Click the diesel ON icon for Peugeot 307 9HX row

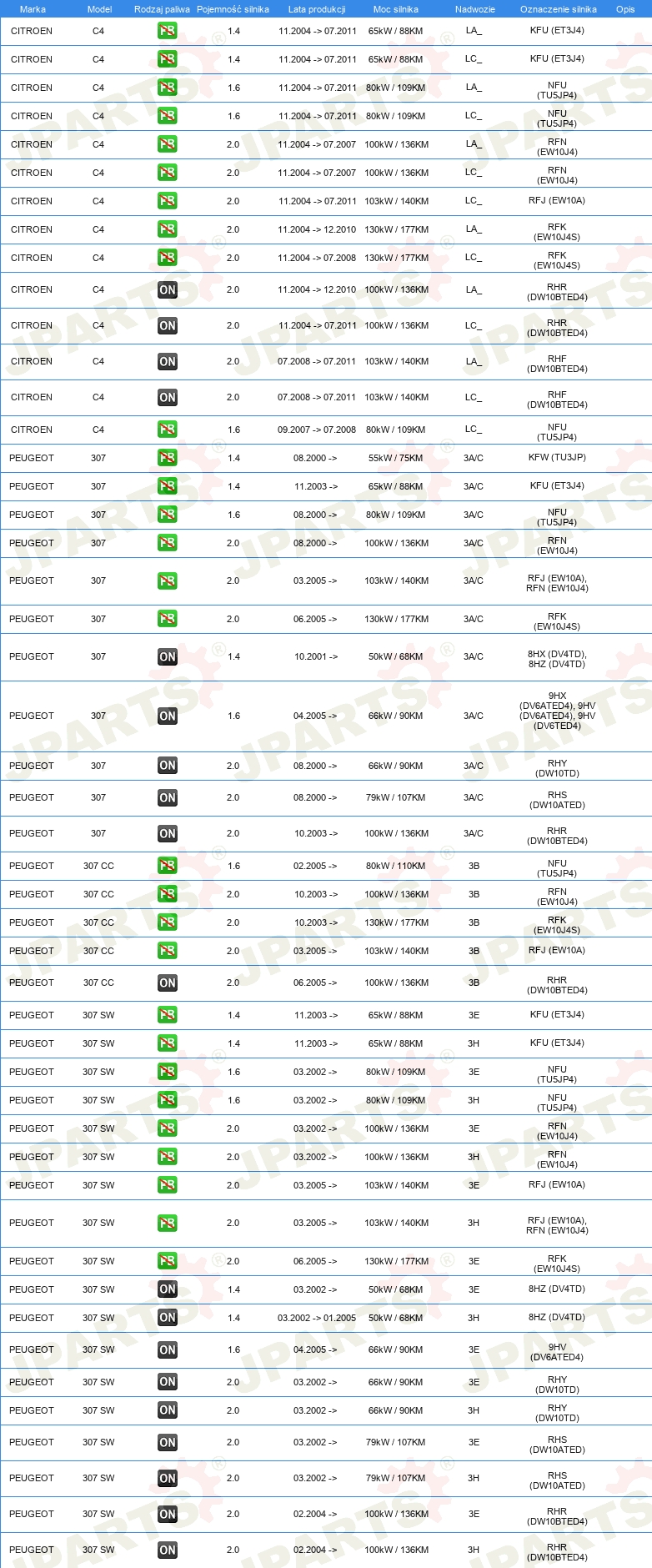[167, 716]
